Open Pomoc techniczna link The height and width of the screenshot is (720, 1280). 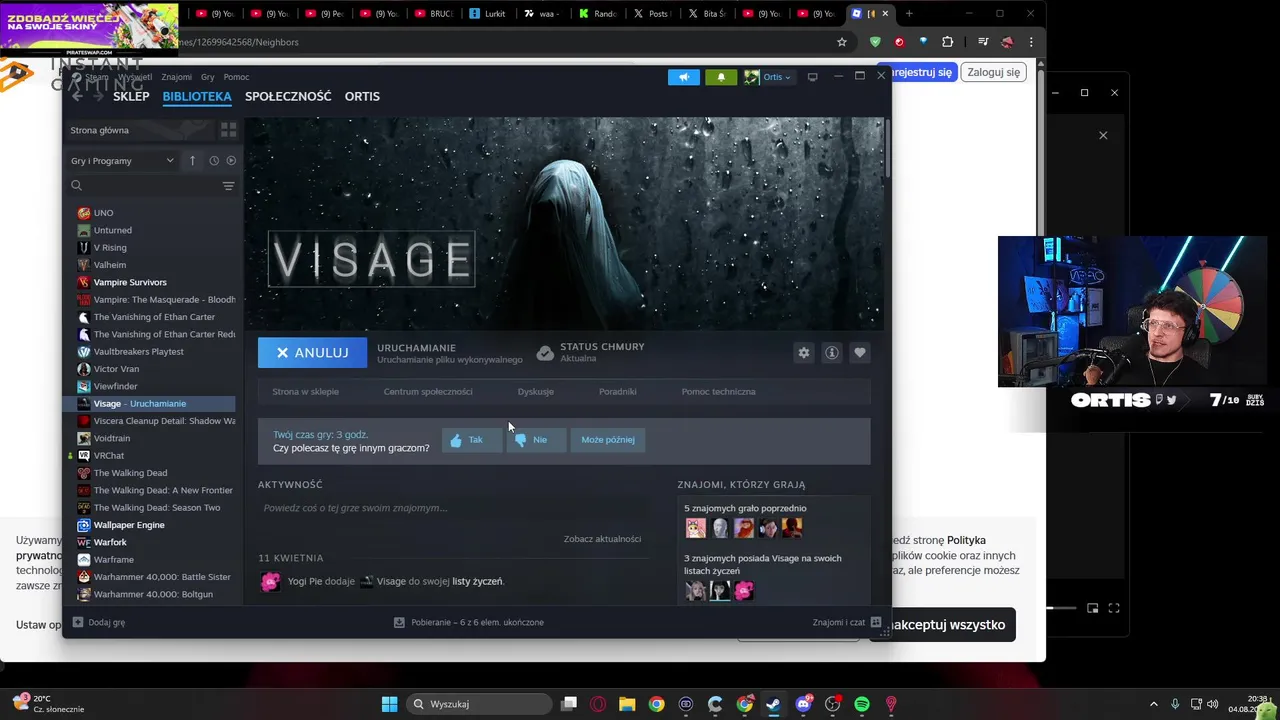pyautogui.click(x=718, y=392)
